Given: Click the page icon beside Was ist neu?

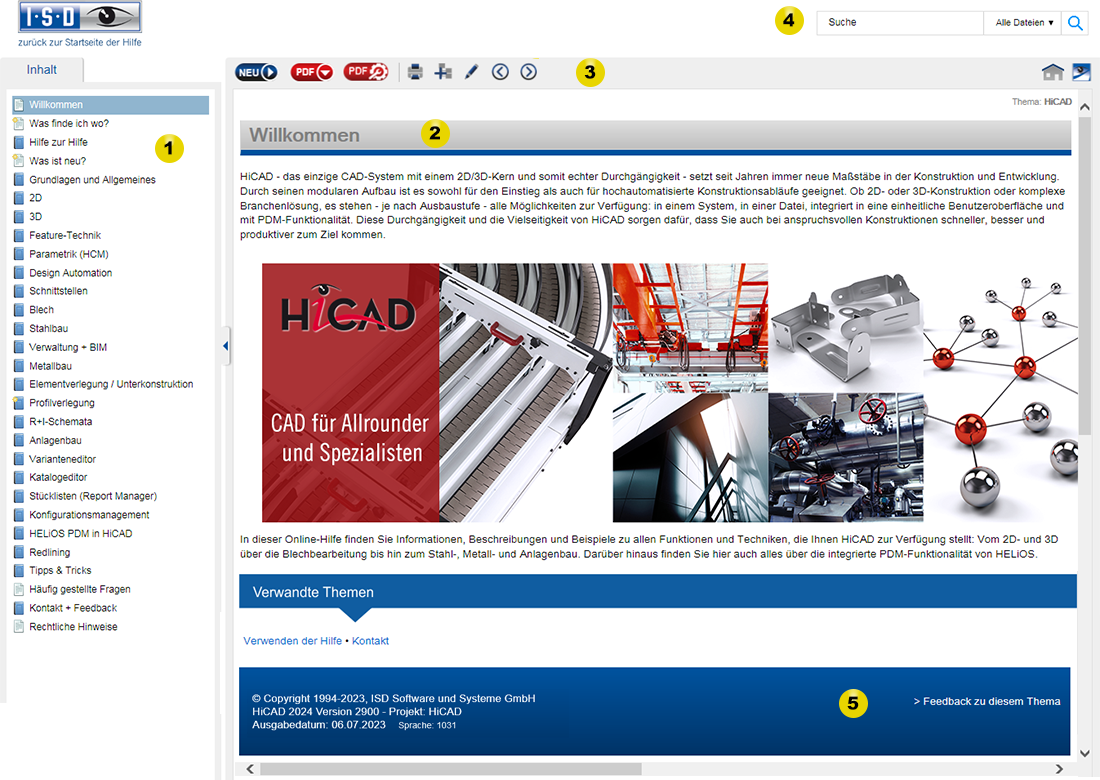Looking at the screenshot, I should [x=19, y=161].
